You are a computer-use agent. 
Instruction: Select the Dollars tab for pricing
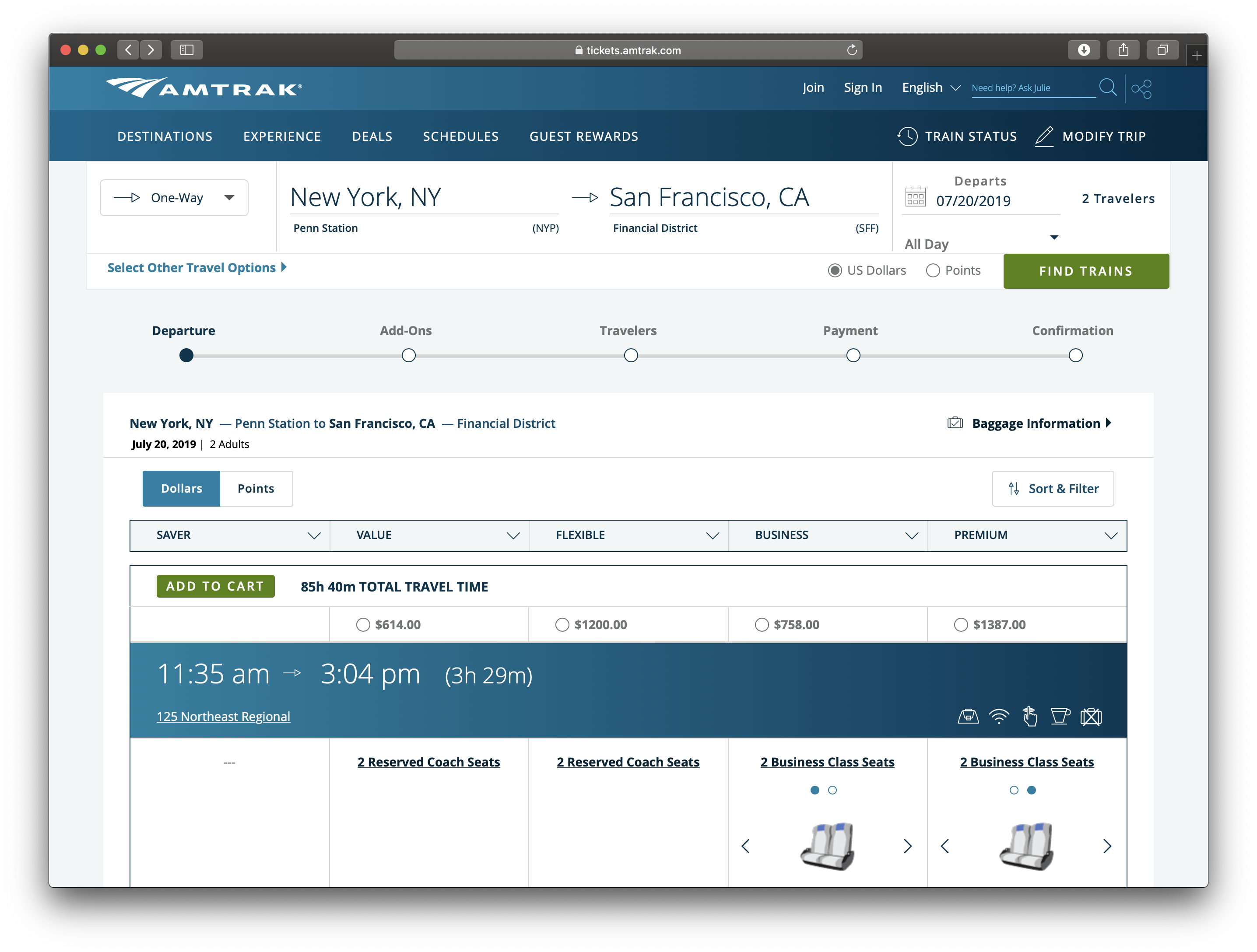coord(181,488)
